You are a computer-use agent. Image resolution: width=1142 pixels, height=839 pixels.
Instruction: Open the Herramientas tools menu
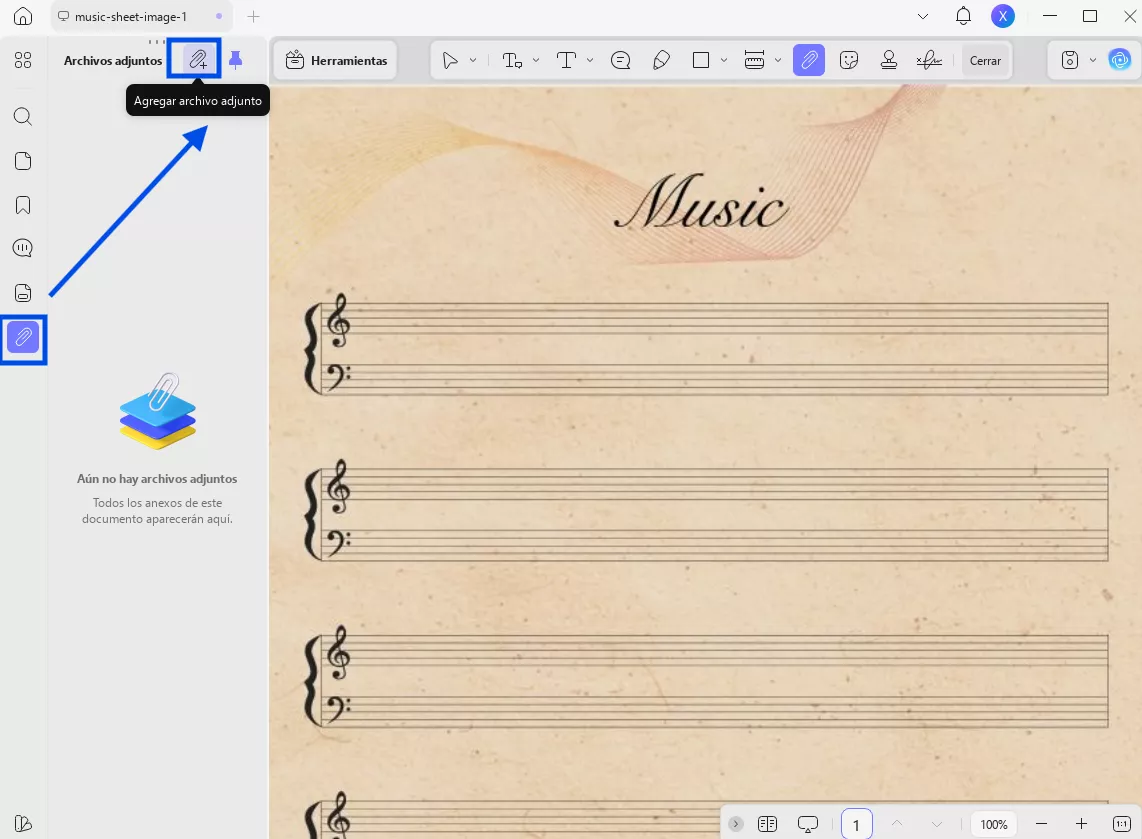pyautogui.click(x=336, y=60)
